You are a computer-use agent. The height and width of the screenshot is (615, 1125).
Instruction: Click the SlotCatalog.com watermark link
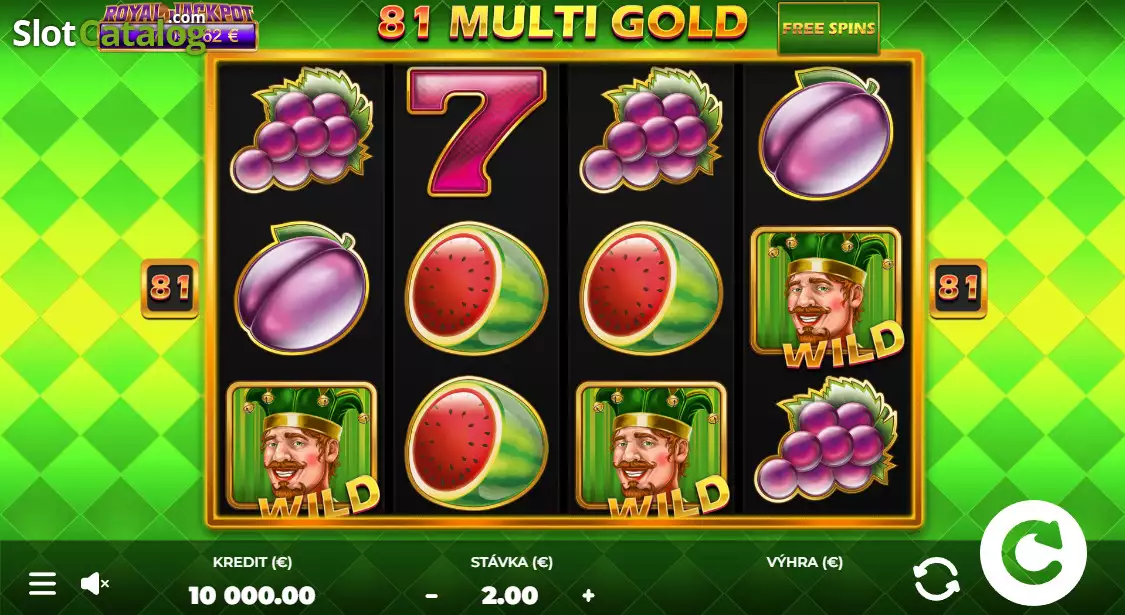108,34
